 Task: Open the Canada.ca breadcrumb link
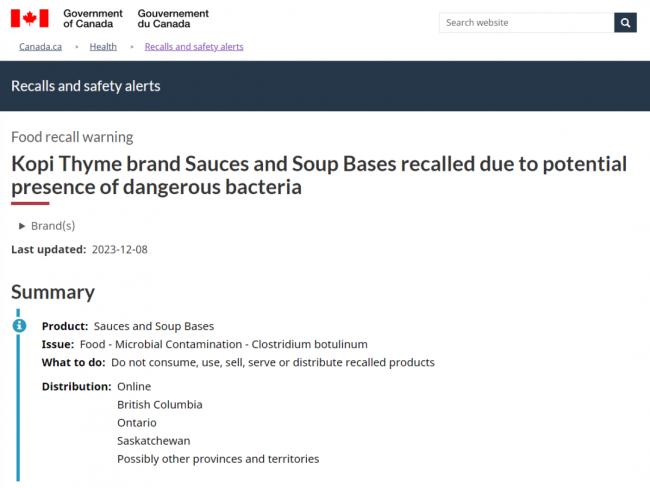tap(40, 47)
